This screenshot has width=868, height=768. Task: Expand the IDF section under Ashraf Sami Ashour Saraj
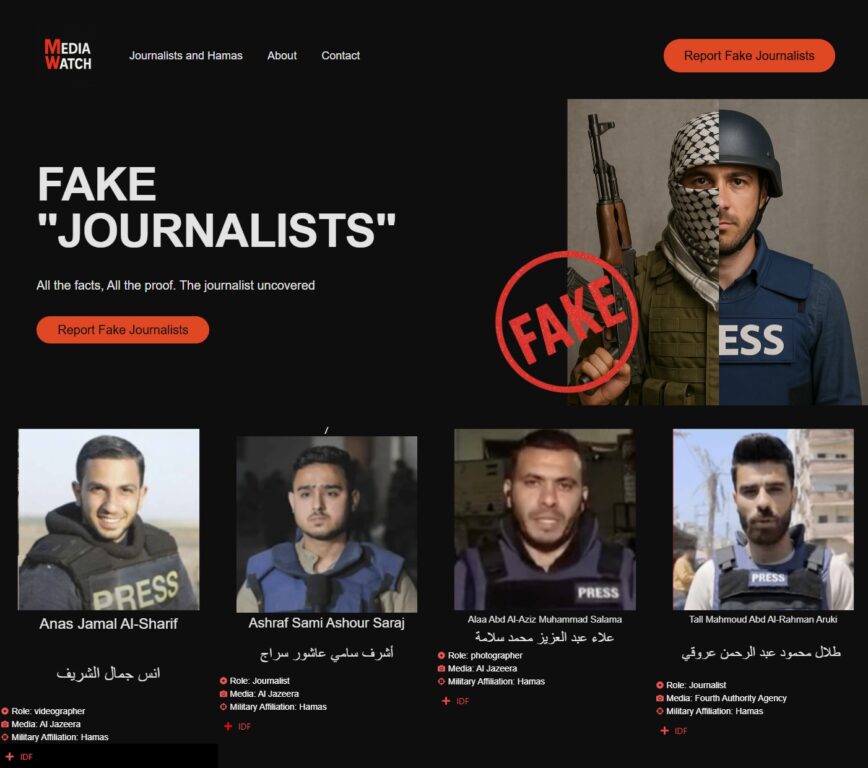(x=237, y=726)
